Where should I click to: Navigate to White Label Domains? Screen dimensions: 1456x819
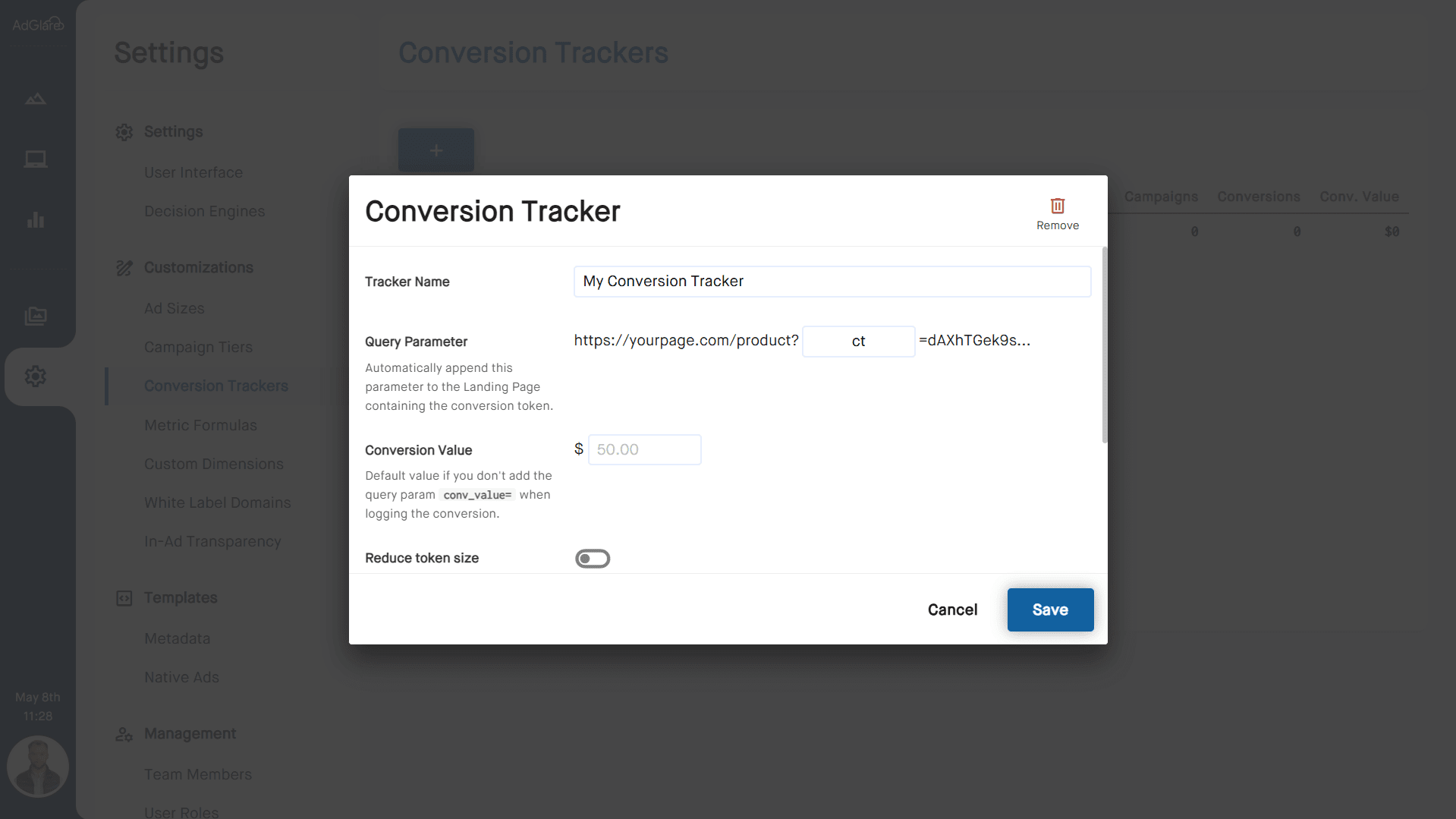tap(217, 502)
